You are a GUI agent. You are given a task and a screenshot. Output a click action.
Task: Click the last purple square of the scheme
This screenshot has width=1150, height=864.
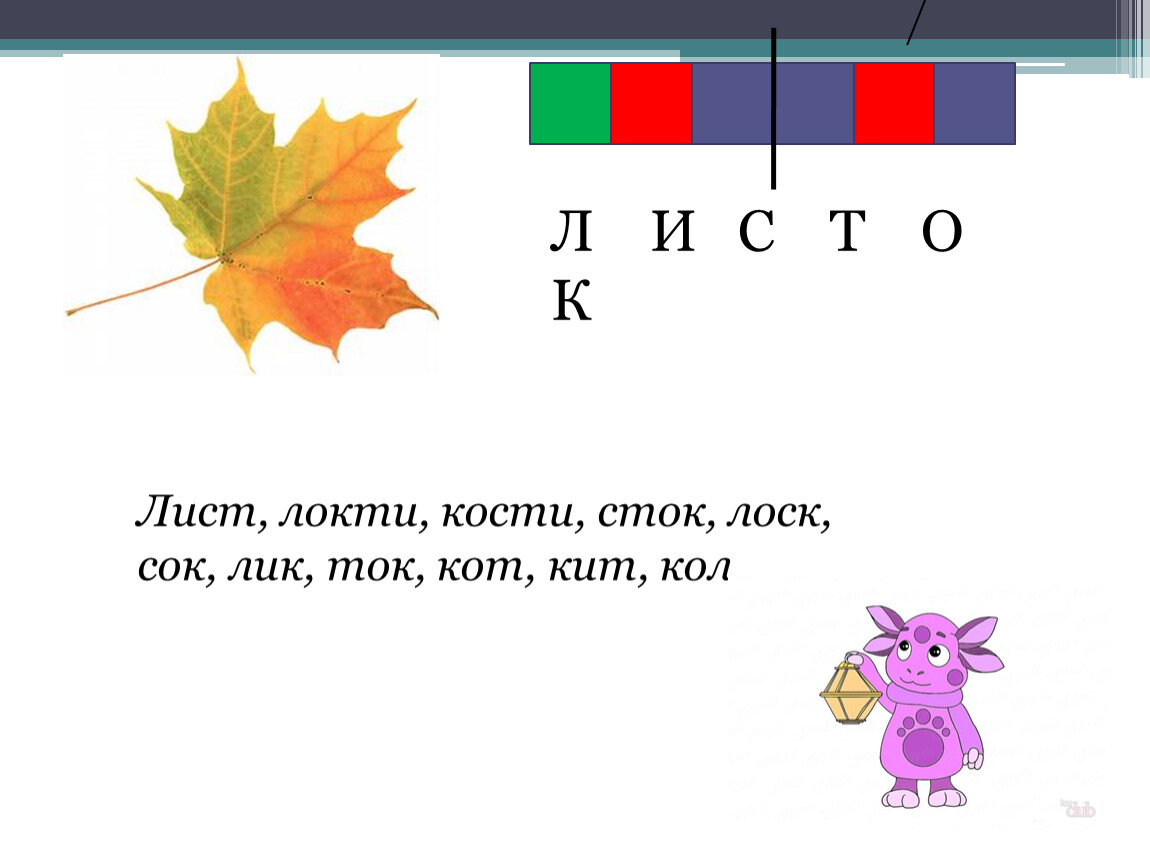(x=975, y=103)
